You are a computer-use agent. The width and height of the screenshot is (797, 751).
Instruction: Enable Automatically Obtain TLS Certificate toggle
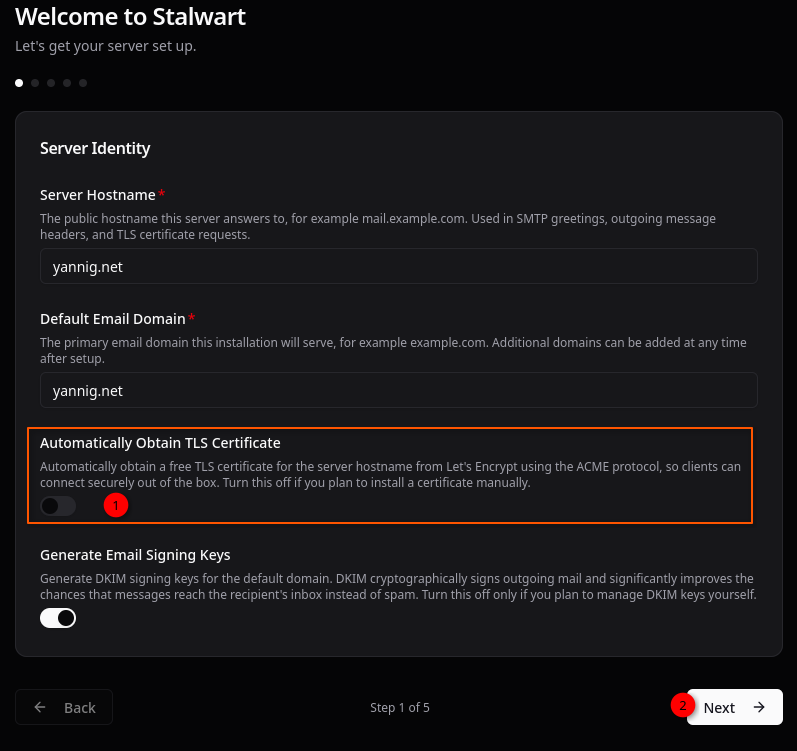click(58, 506)
